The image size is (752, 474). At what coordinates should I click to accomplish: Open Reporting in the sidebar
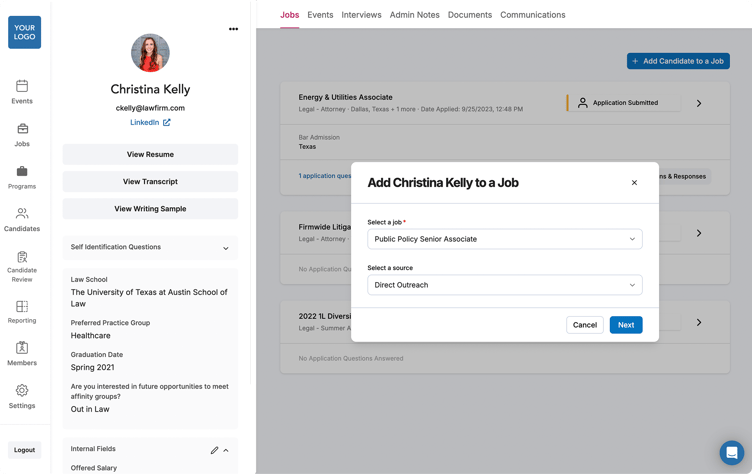coord(22,312)
